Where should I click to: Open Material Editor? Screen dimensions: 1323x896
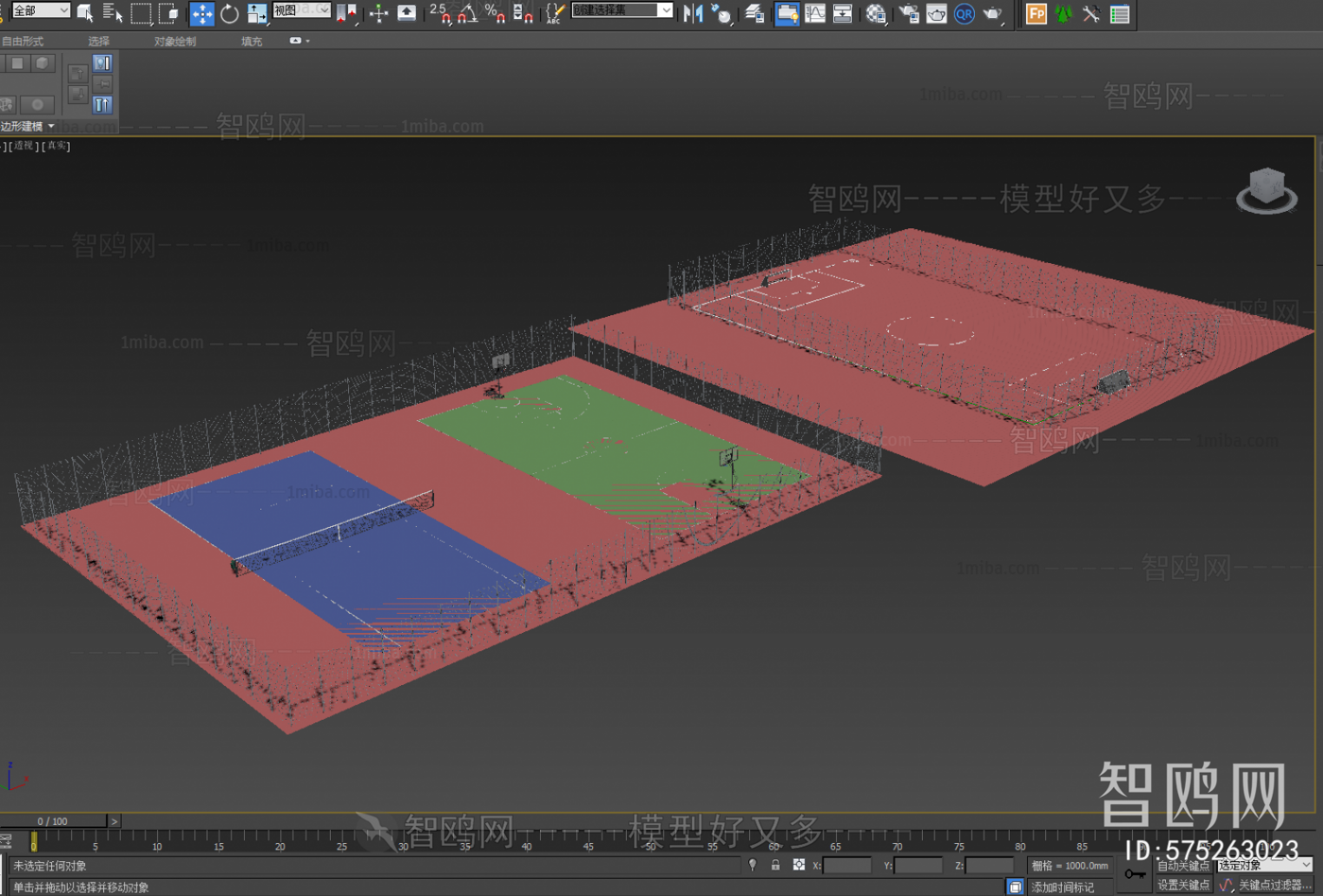(876, 13)
